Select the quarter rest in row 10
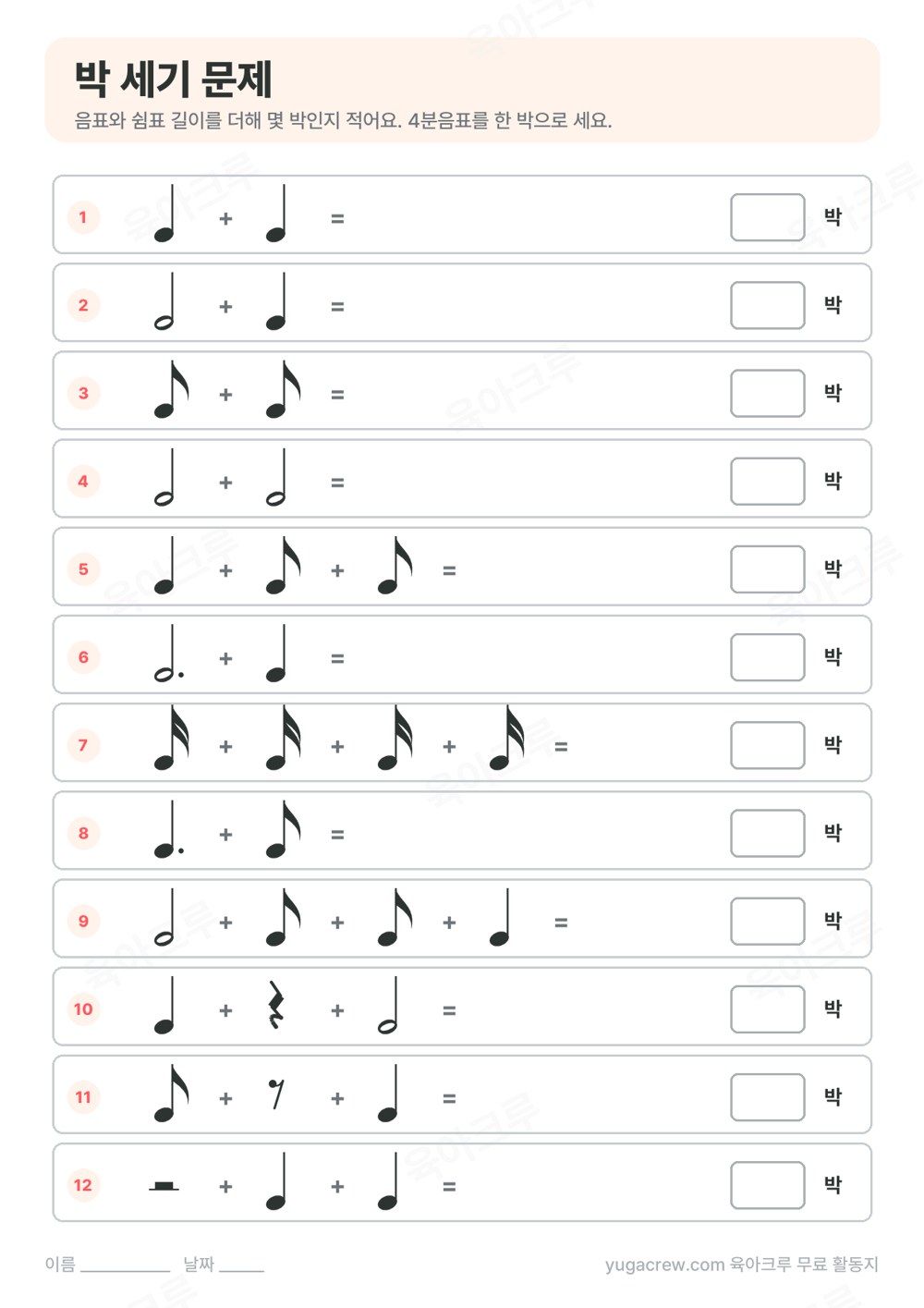Screen dimensions: 924x1308 (275, 1005)
